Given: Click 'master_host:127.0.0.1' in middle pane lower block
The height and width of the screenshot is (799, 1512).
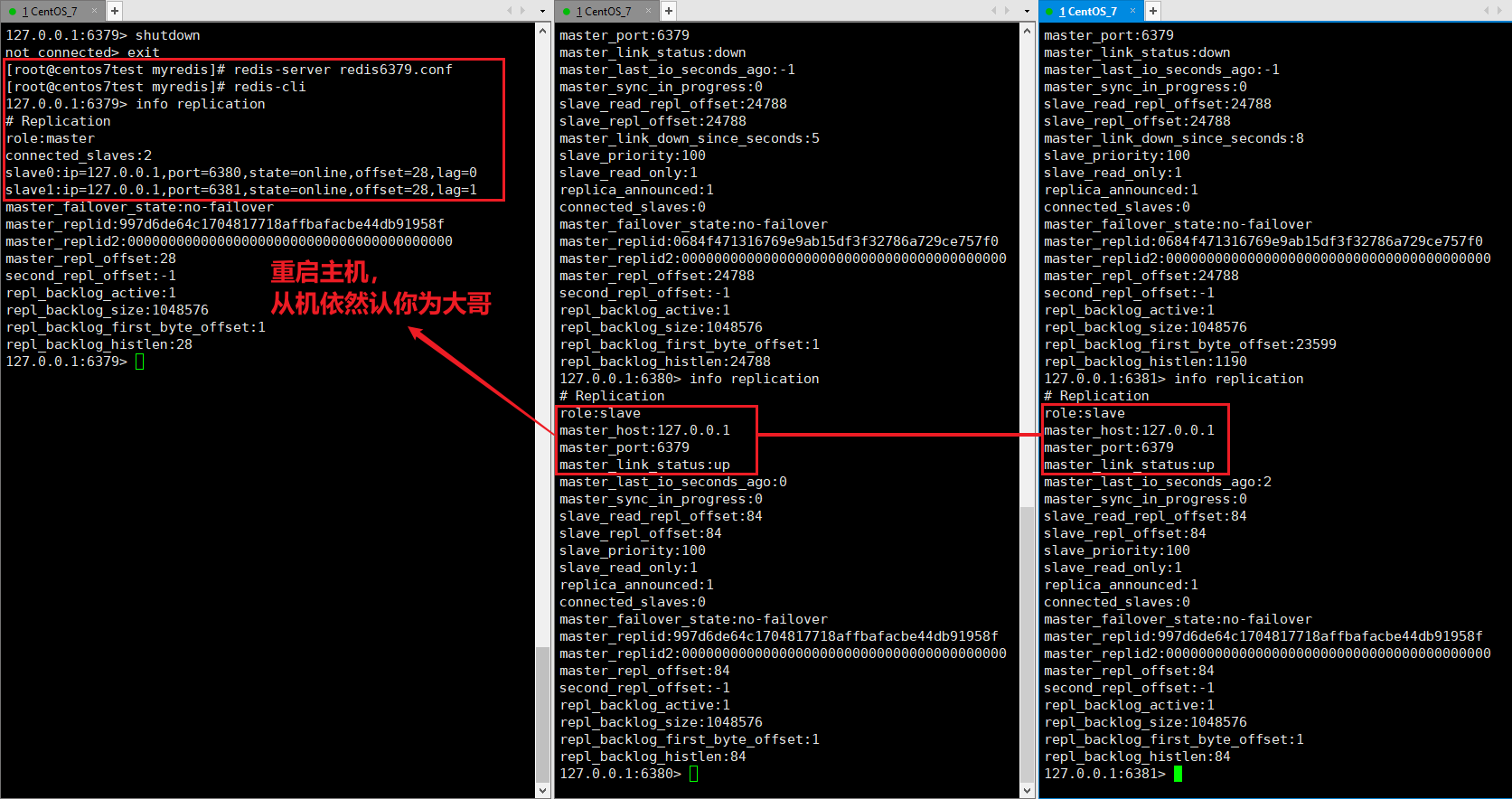Looking at the screenshot, I should click(x=644, y=430).
